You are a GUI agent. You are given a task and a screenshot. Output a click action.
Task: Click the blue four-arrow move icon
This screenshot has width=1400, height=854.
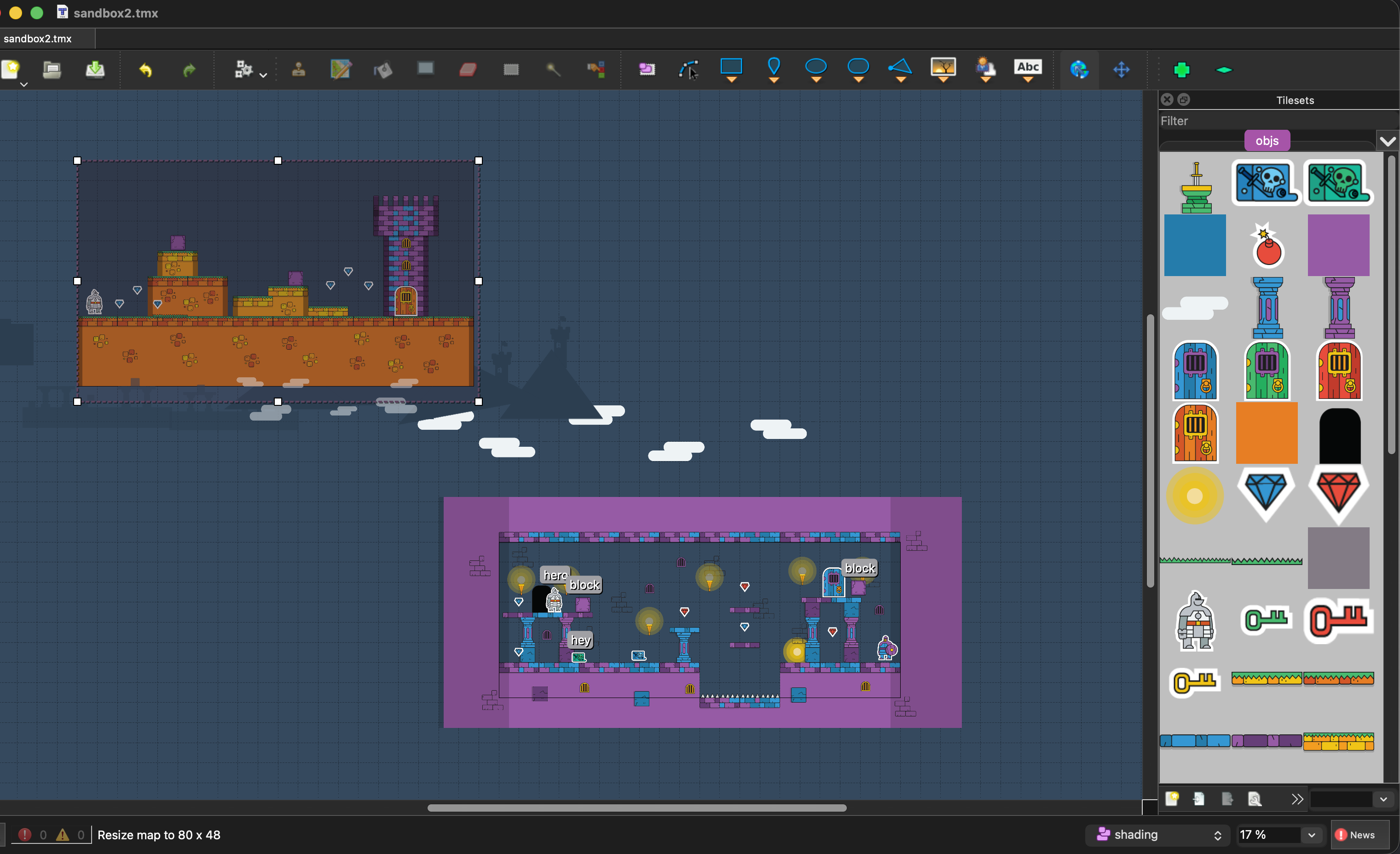pyautogui.click(x=1122, y=70)
